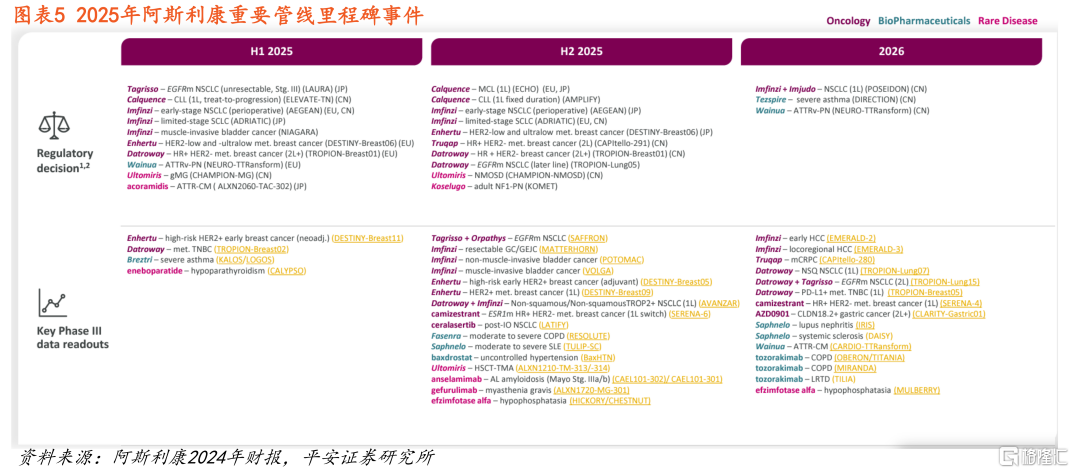Open the DESTINY-Breast09 link
This screenshot has height=473, width=1074.
(x=616, y=293)
